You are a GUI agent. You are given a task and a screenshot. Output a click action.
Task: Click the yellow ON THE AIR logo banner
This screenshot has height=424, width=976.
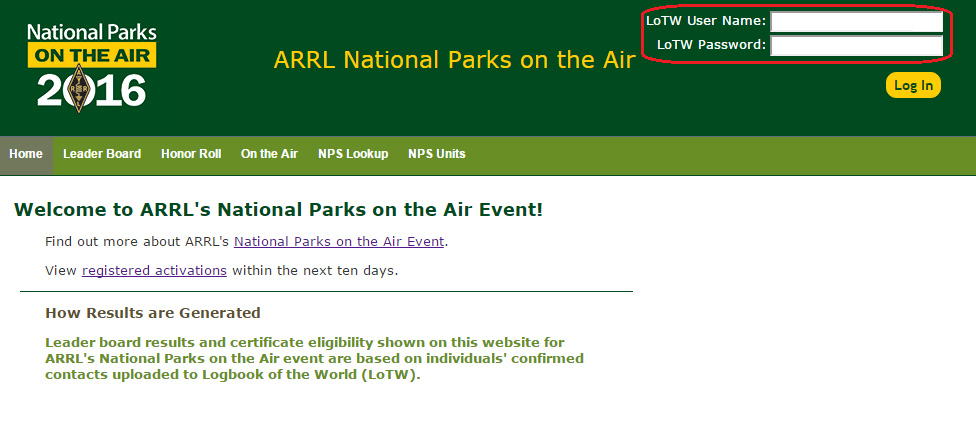(91, 55)
